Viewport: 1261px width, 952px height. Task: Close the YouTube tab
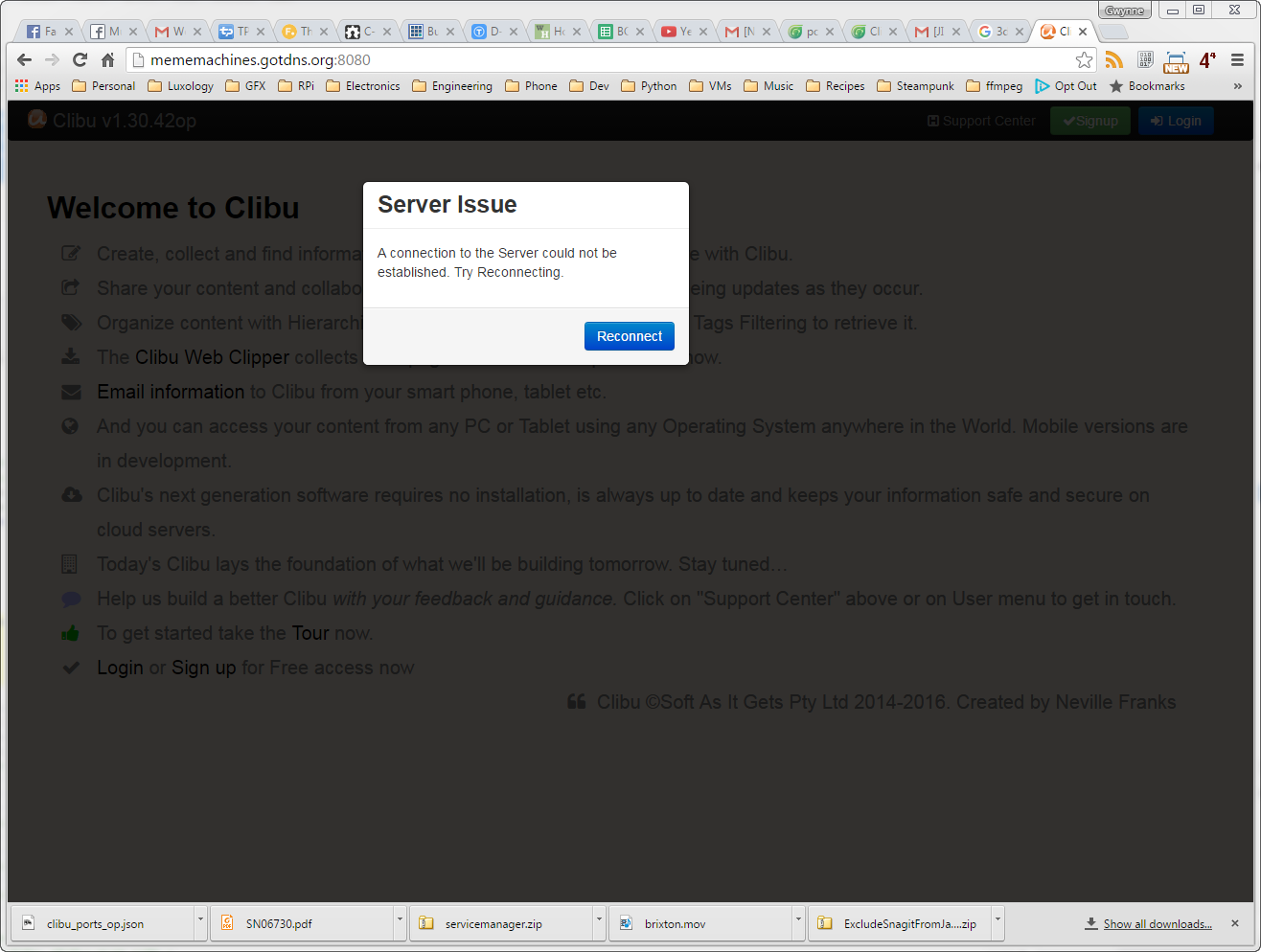pos(703,32)
